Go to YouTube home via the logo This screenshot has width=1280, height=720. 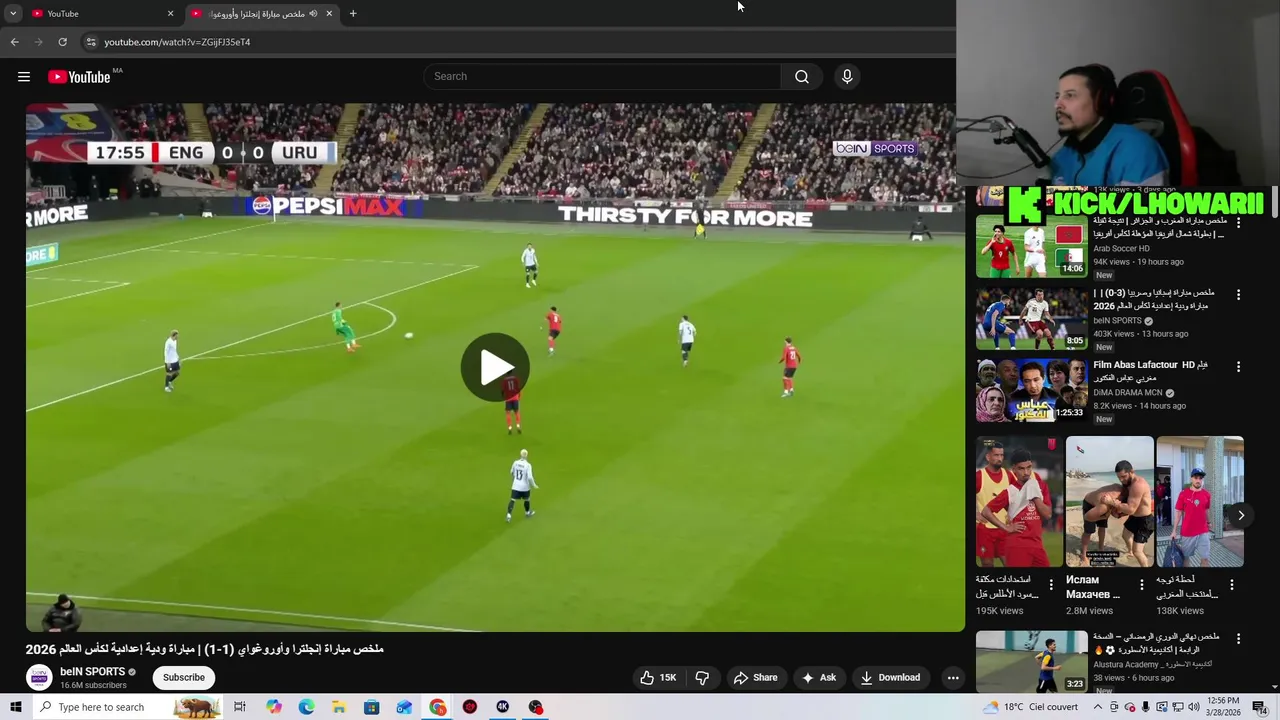[79, 77]
